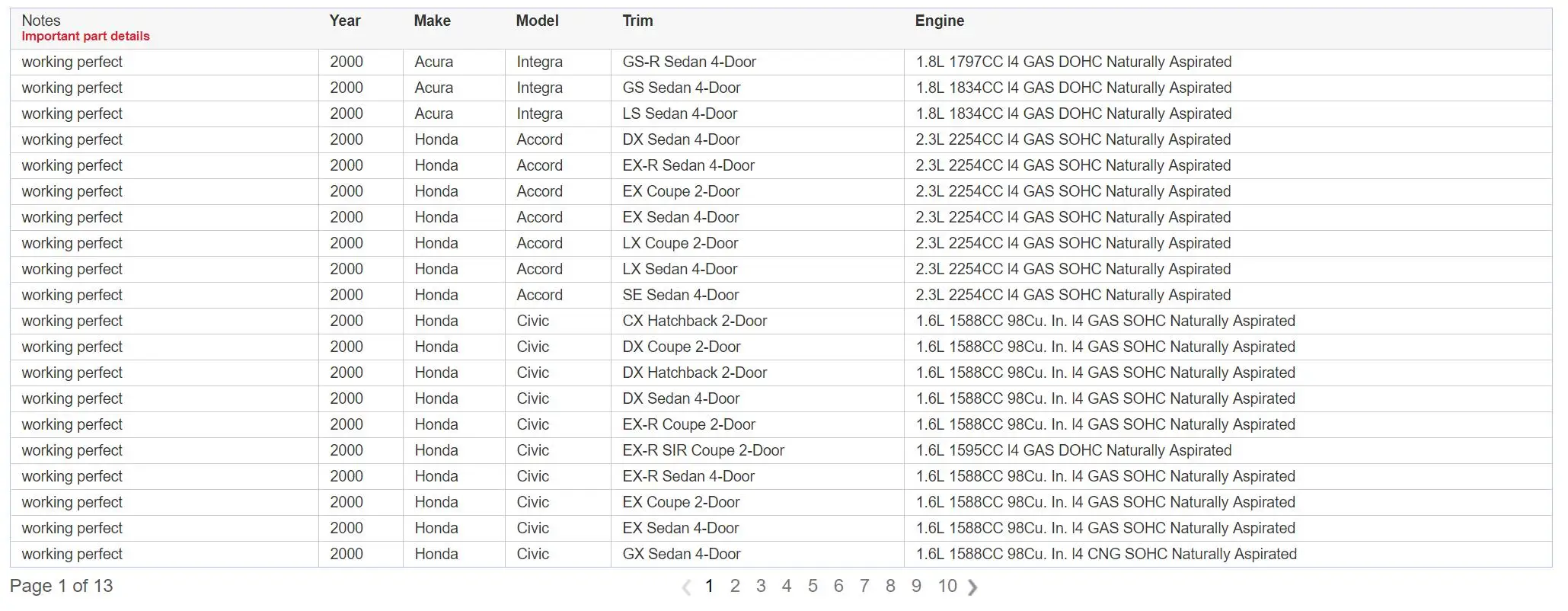
Task: Go to page 7
Action: point(864,586)
